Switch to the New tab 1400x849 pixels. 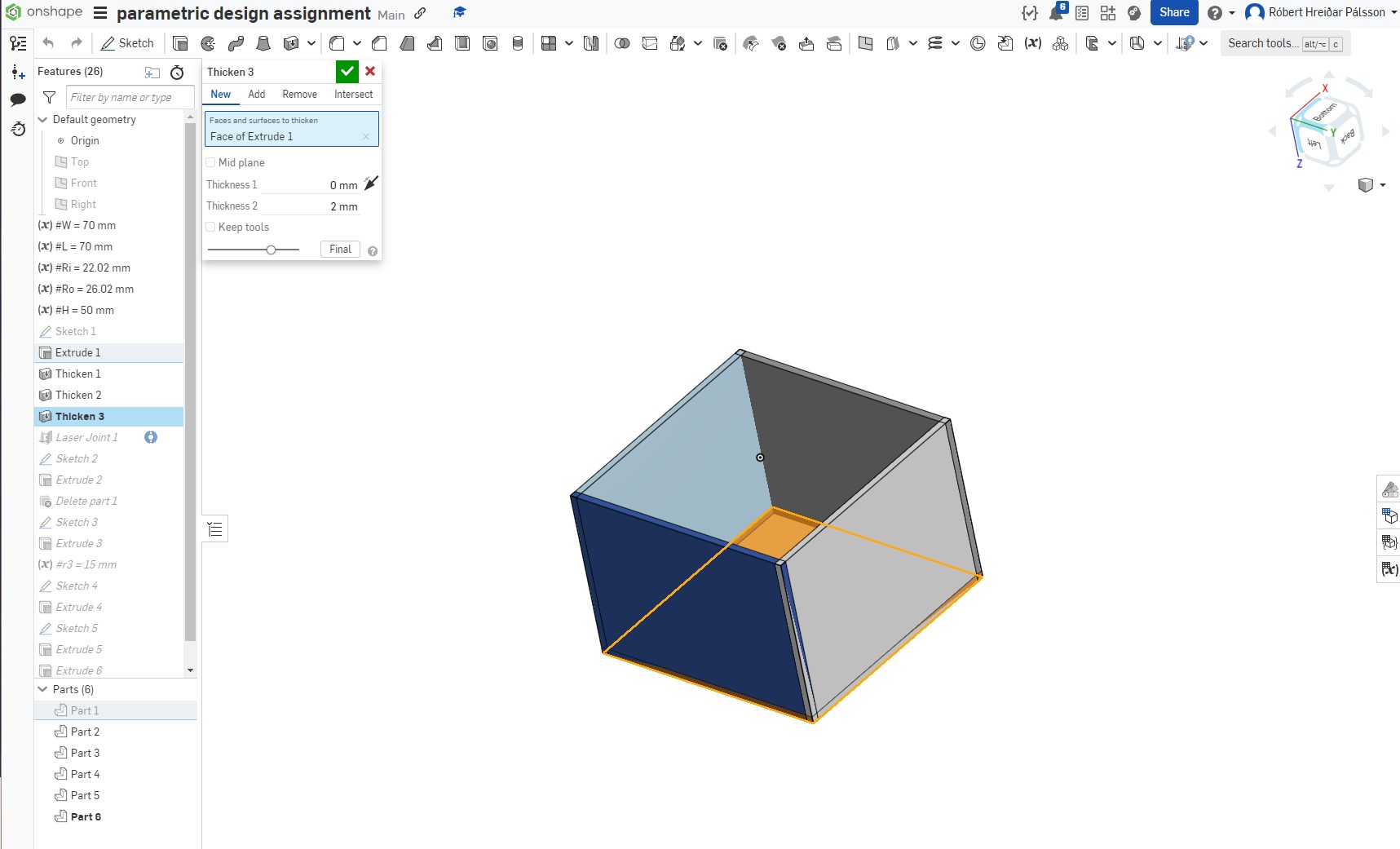(221, 95)
